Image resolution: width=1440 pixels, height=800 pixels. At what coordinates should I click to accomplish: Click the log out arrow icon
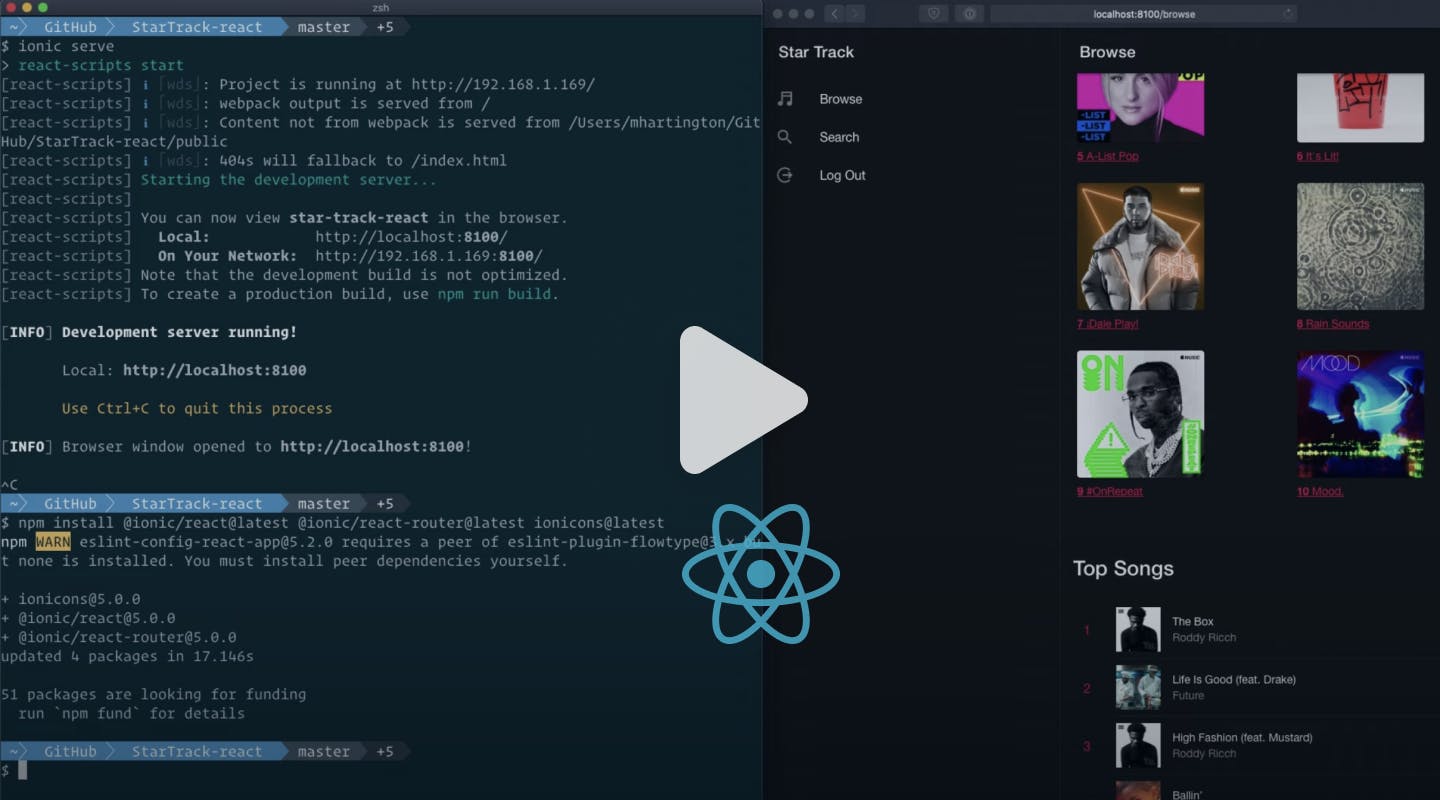(785, 175)
